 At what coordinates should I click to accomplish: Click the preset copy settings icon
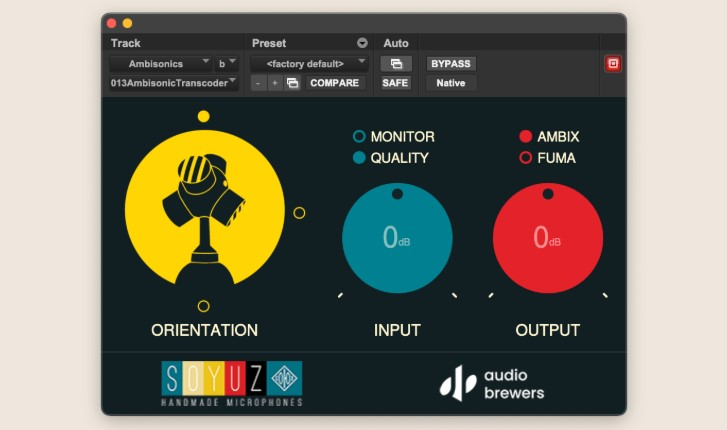click(293, 83)
